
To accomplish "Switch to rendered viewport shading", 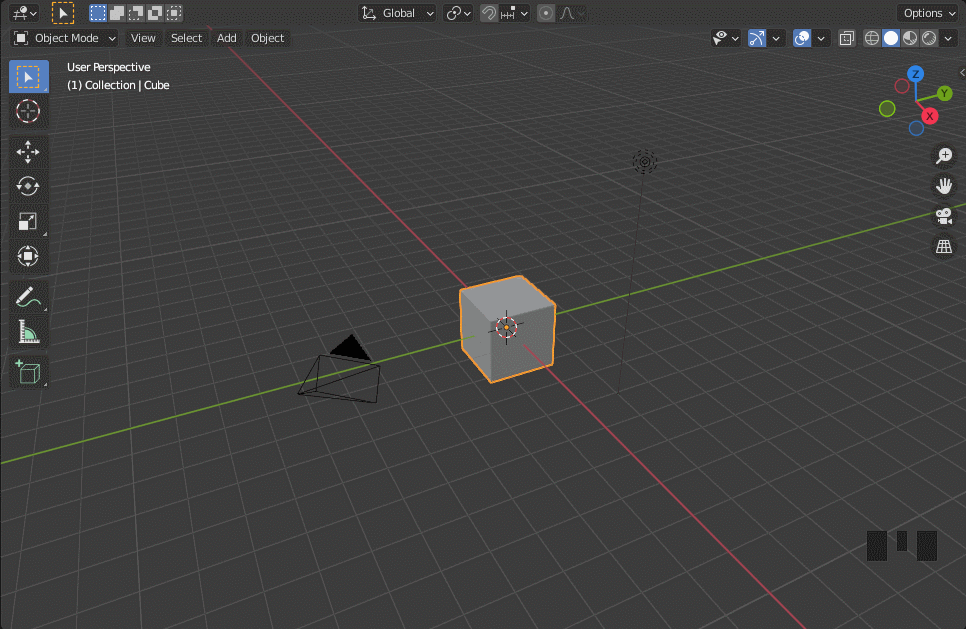I will [x=929, y=38].
